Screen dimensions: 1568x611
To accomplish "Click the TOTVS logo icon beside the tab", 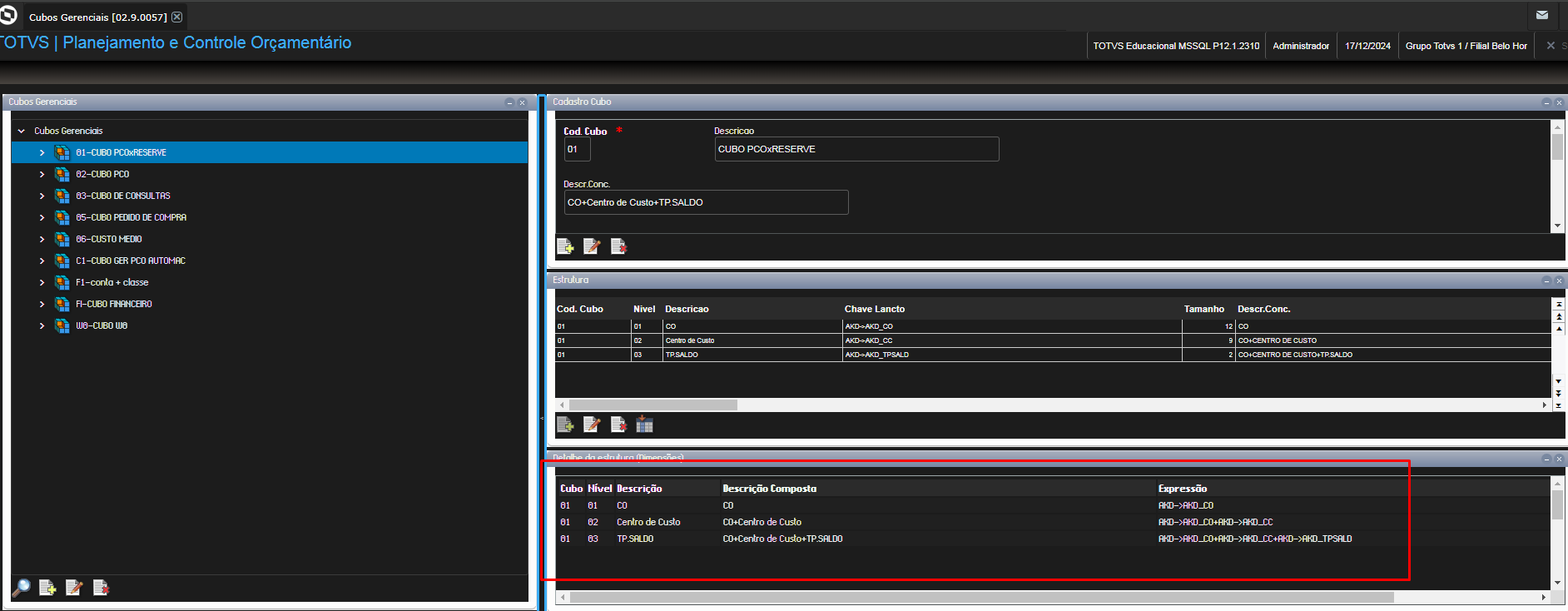I will pyautogui.click(x=8, y=15).
